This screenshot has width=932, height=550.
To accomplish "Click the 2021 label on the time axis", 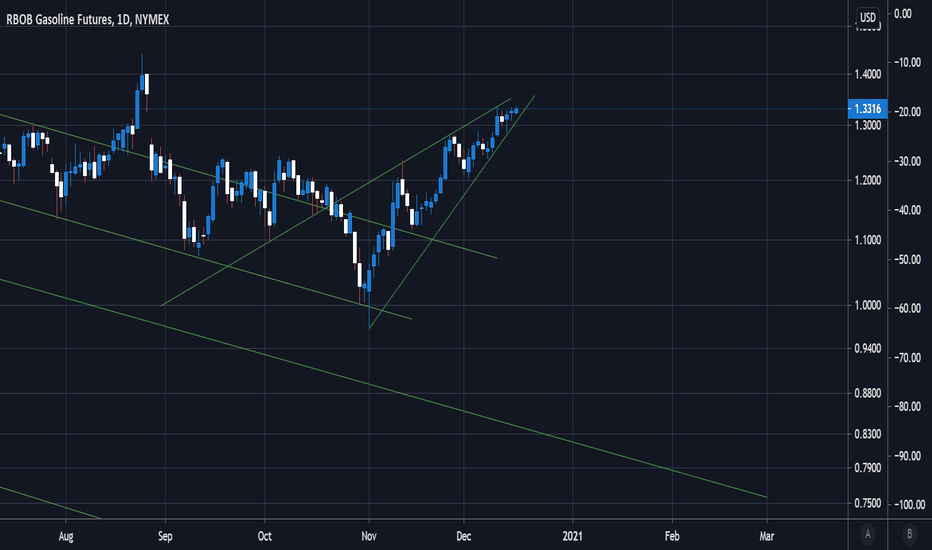I will (x=573, y=536).
